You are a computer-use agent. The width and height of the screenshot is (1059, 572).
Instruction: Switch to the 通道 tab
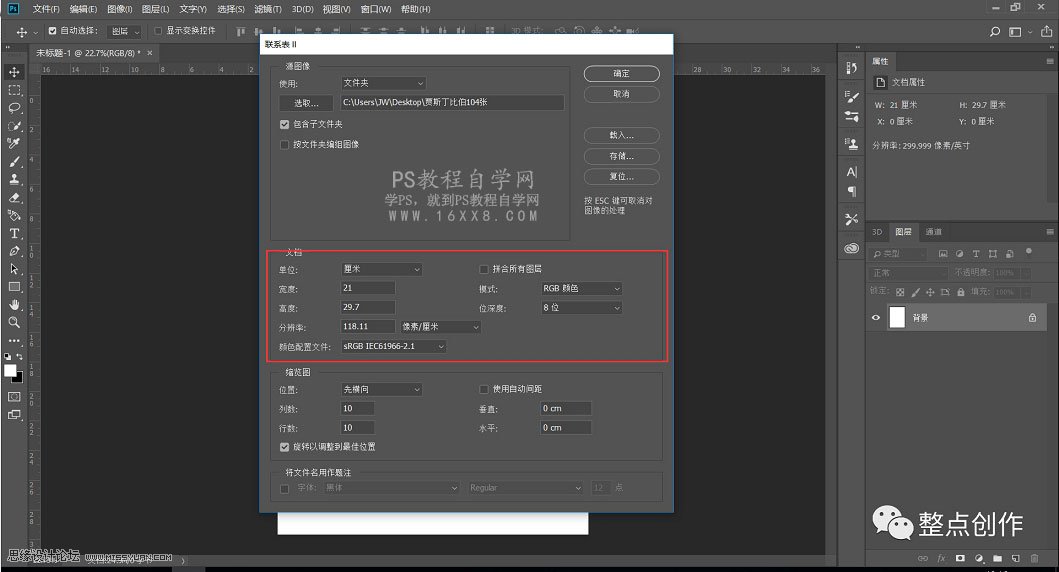pos(933,232)
